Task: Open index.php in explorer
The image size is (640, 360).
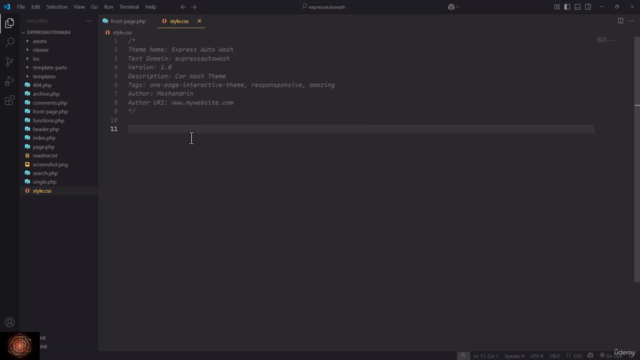Action: [x=44, y=138]
